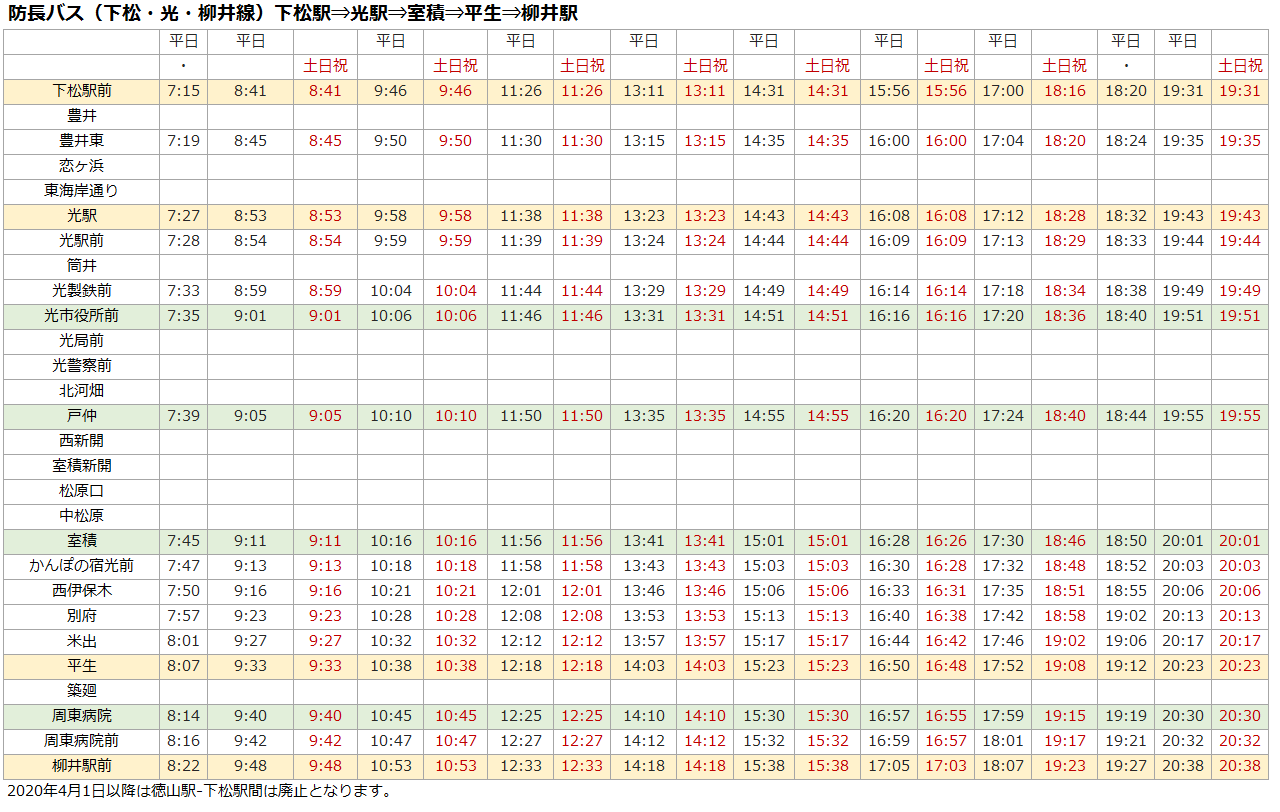Select the 室積 stop label
1280x812 pixels.
coord(81,541)
